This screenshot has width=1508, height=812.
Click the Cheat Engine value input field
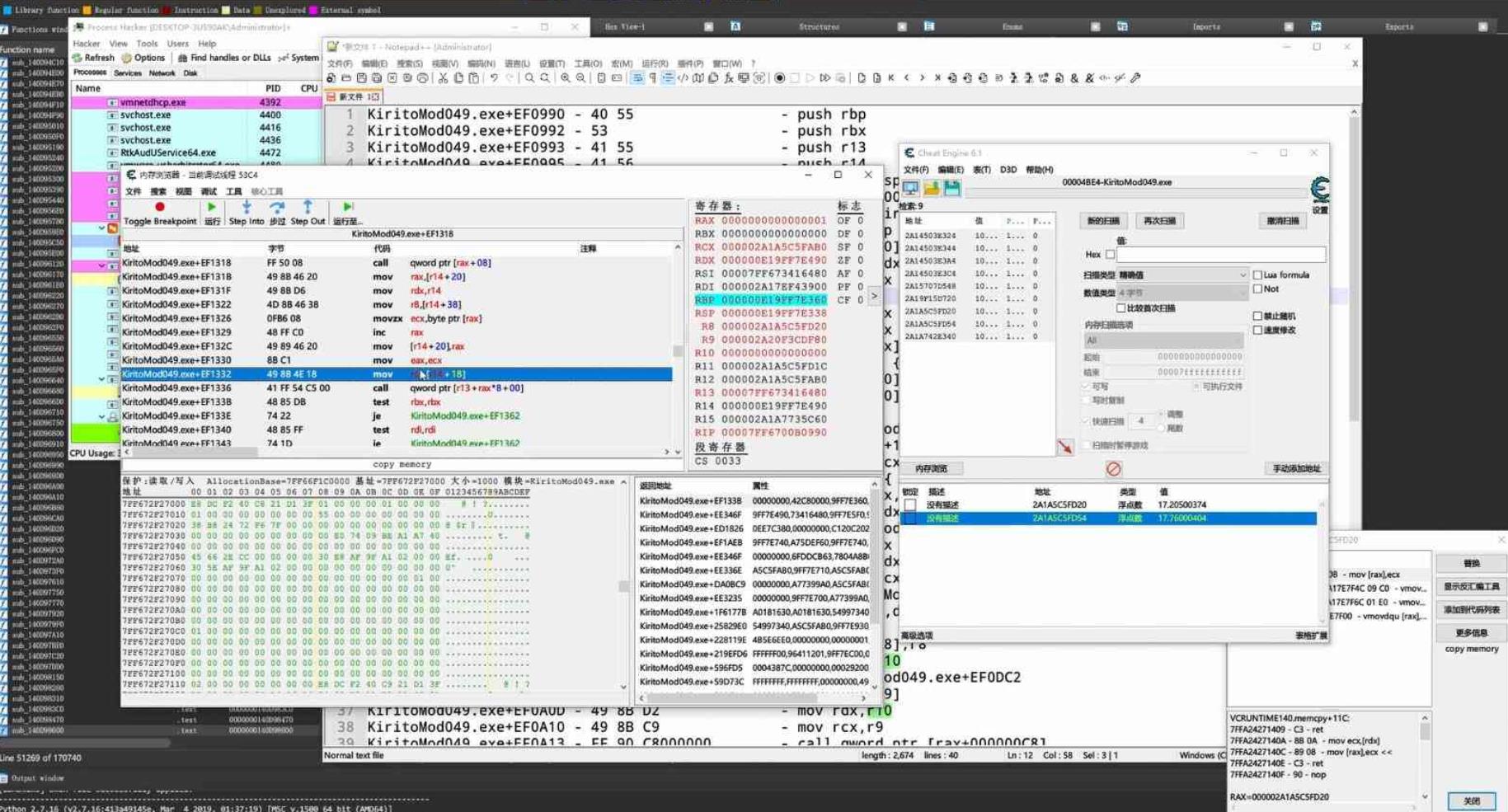coord(1220,255)
